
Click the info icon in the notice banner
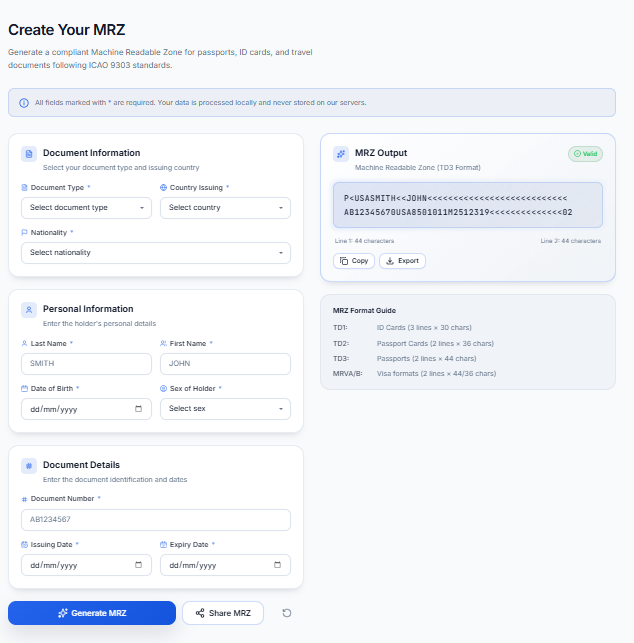click(x=24, y=102)
